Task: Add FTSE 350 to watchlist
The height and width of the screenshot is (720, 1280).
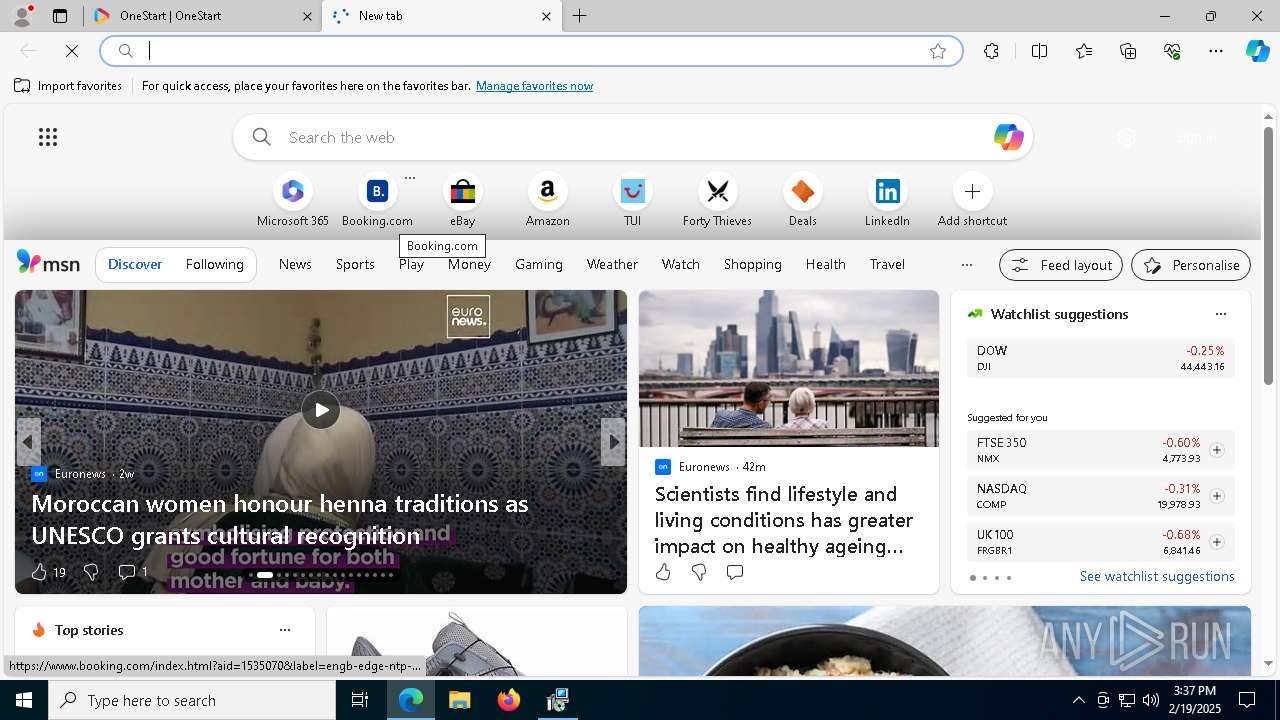Action: pyautogui.click(x=1216, y=450)
